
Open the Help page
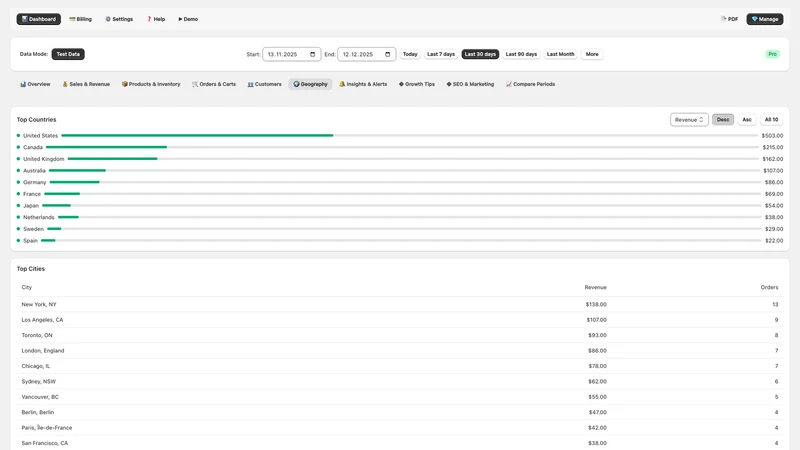click(156, 19)
